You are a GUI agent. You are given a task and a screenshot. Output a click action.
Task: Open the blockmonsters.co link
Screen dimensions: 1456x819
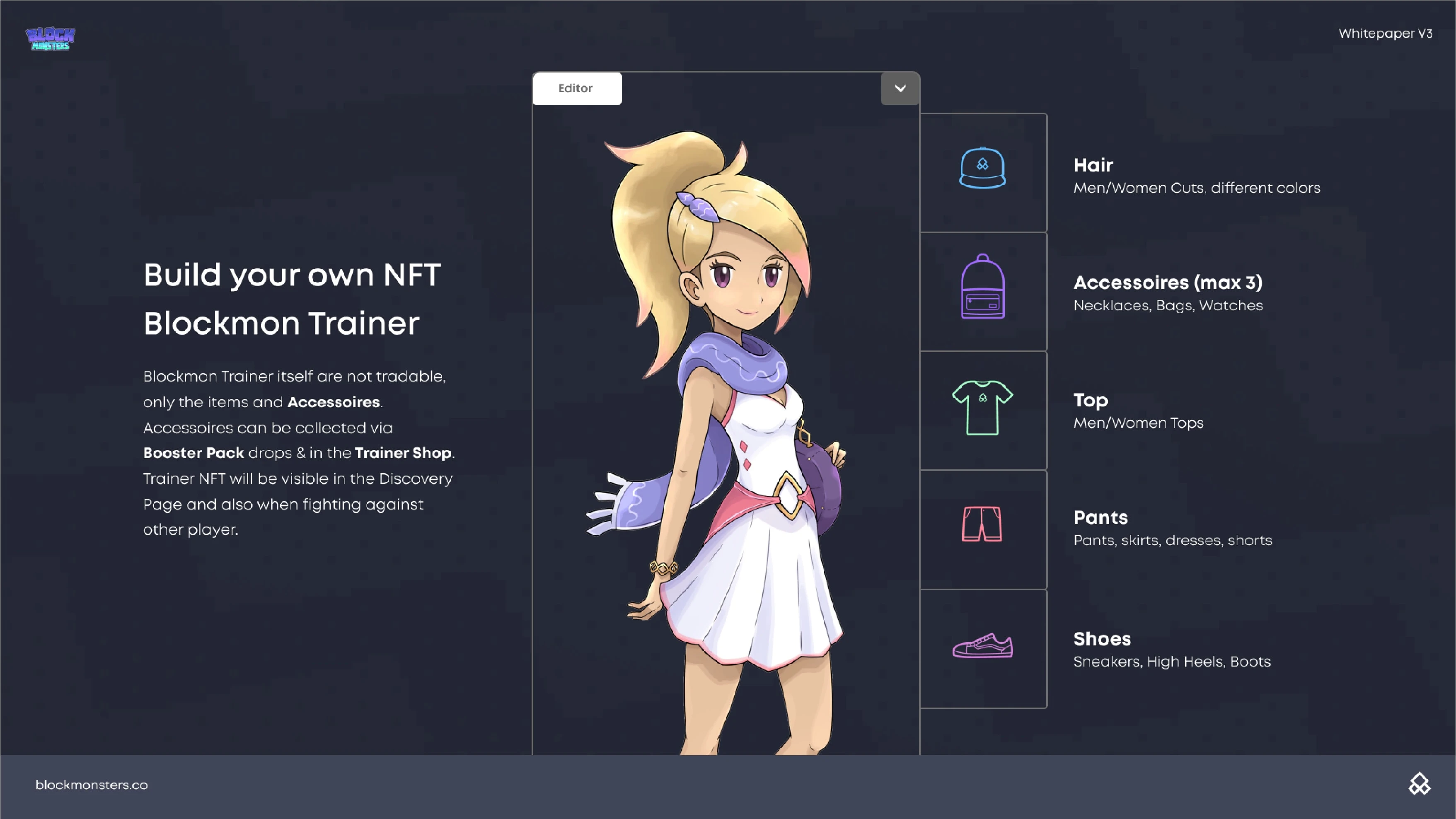click(x=92, y=785)
